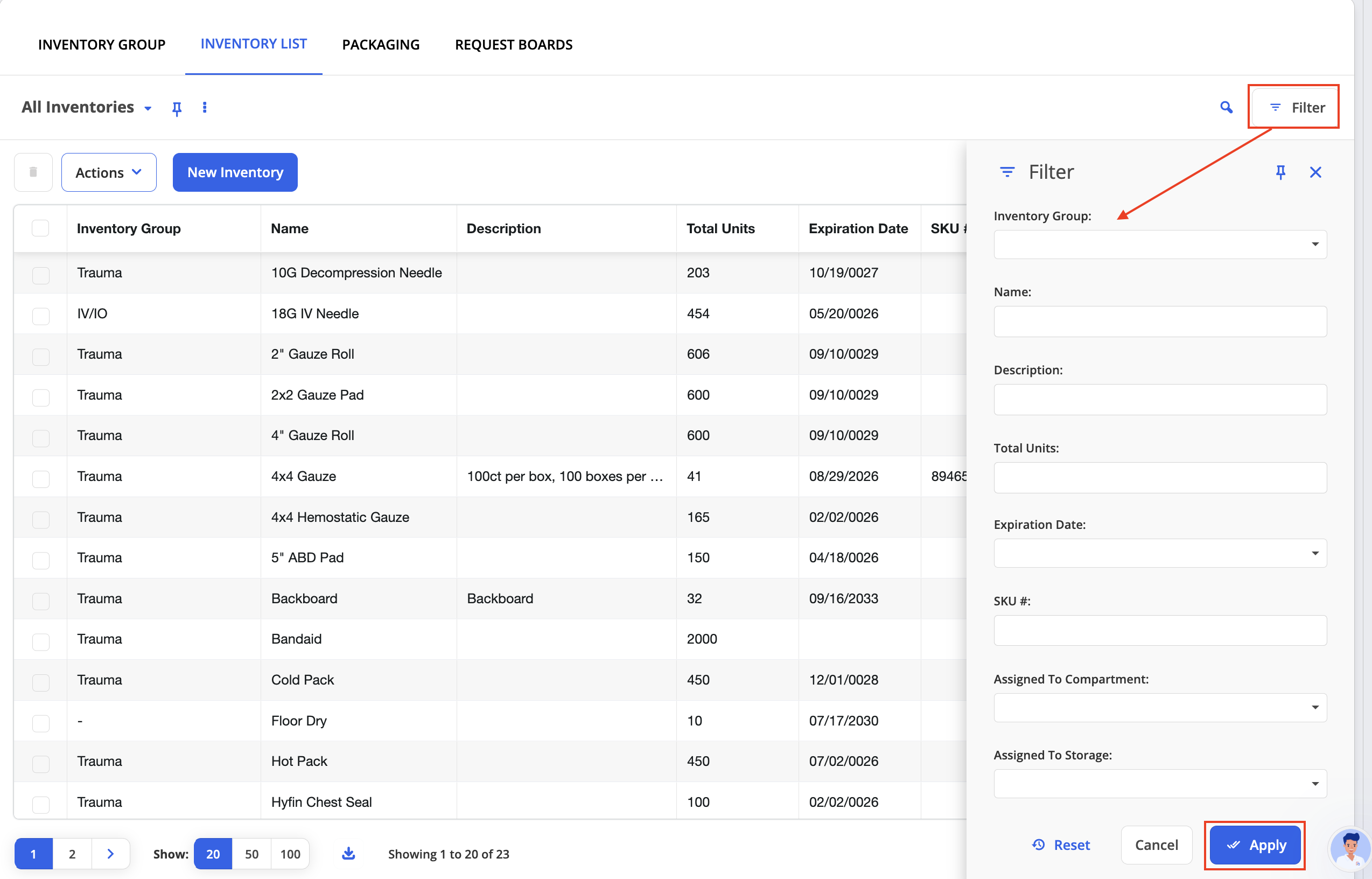Reset the filter fields
This screenshot has width=1372, height=879.
click(x=1061, y=845)
